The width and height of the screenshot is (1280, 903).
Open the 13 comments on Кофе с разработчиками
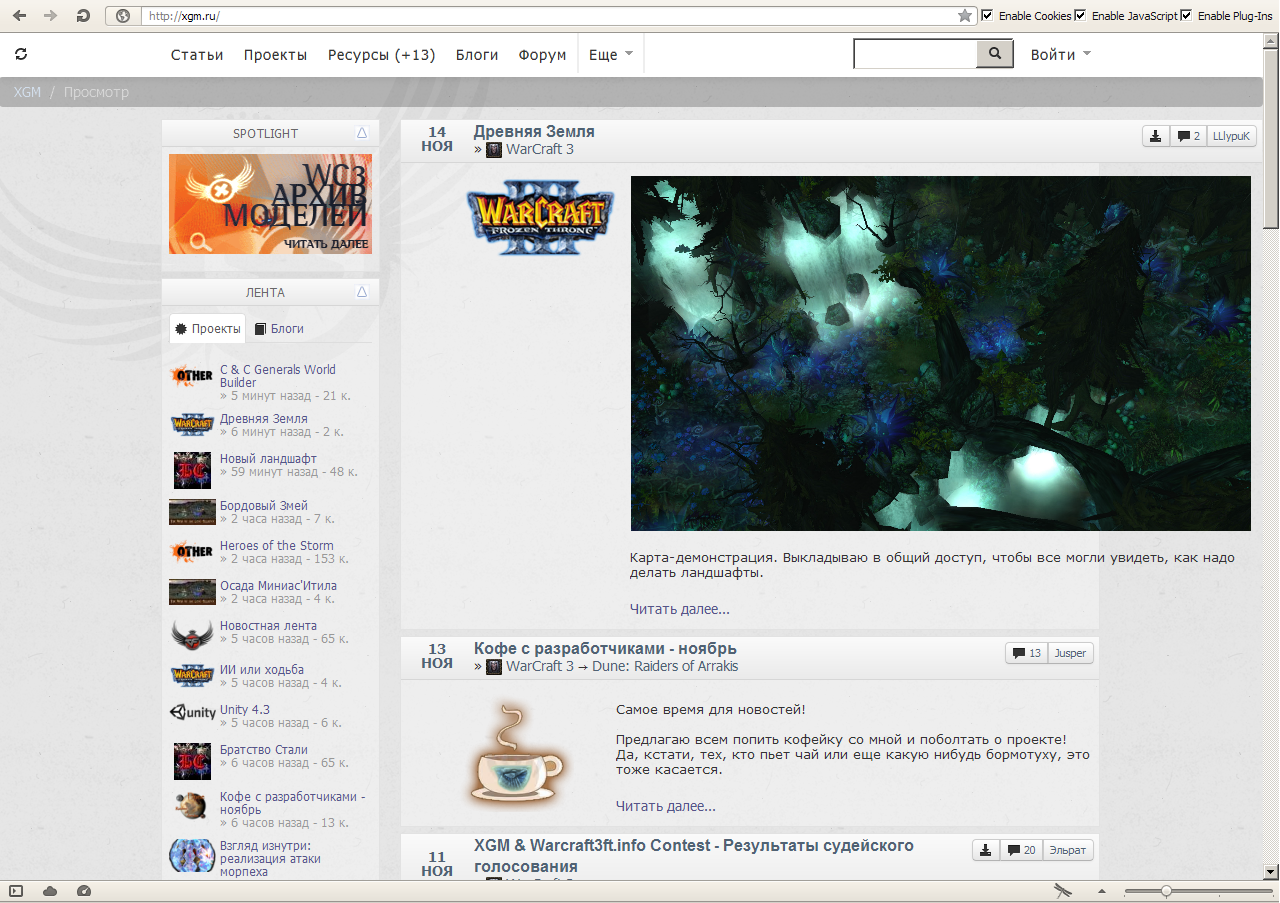click(x=1027, y=653)
